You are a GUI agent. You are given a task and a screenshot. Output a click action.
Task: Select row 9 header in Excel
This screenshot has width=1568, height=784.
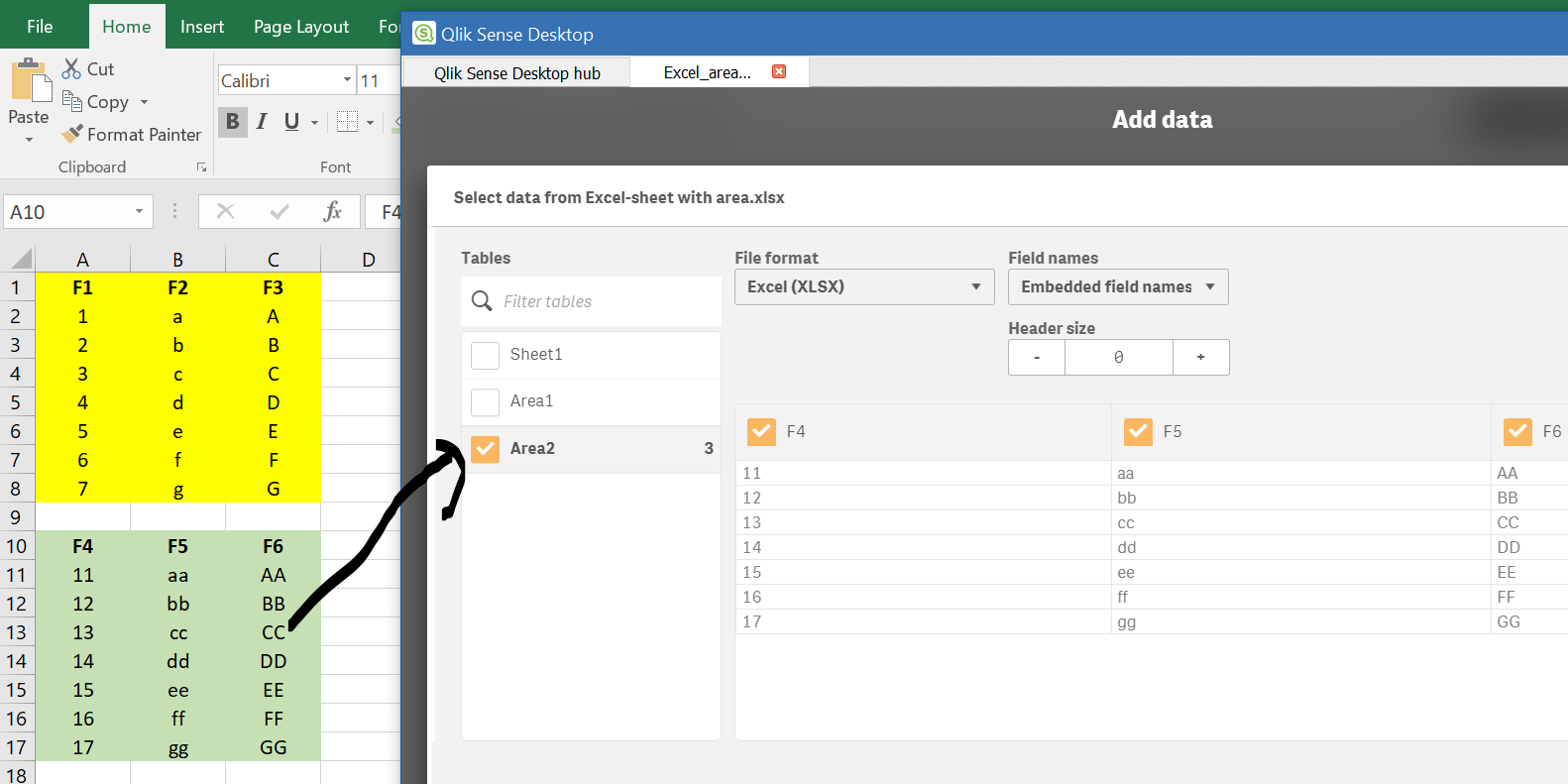[17, 516]
